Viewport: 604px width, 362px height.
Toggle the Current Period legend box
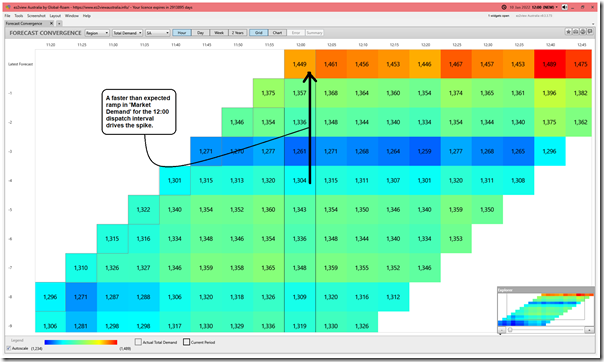click(x=186, y=342)
